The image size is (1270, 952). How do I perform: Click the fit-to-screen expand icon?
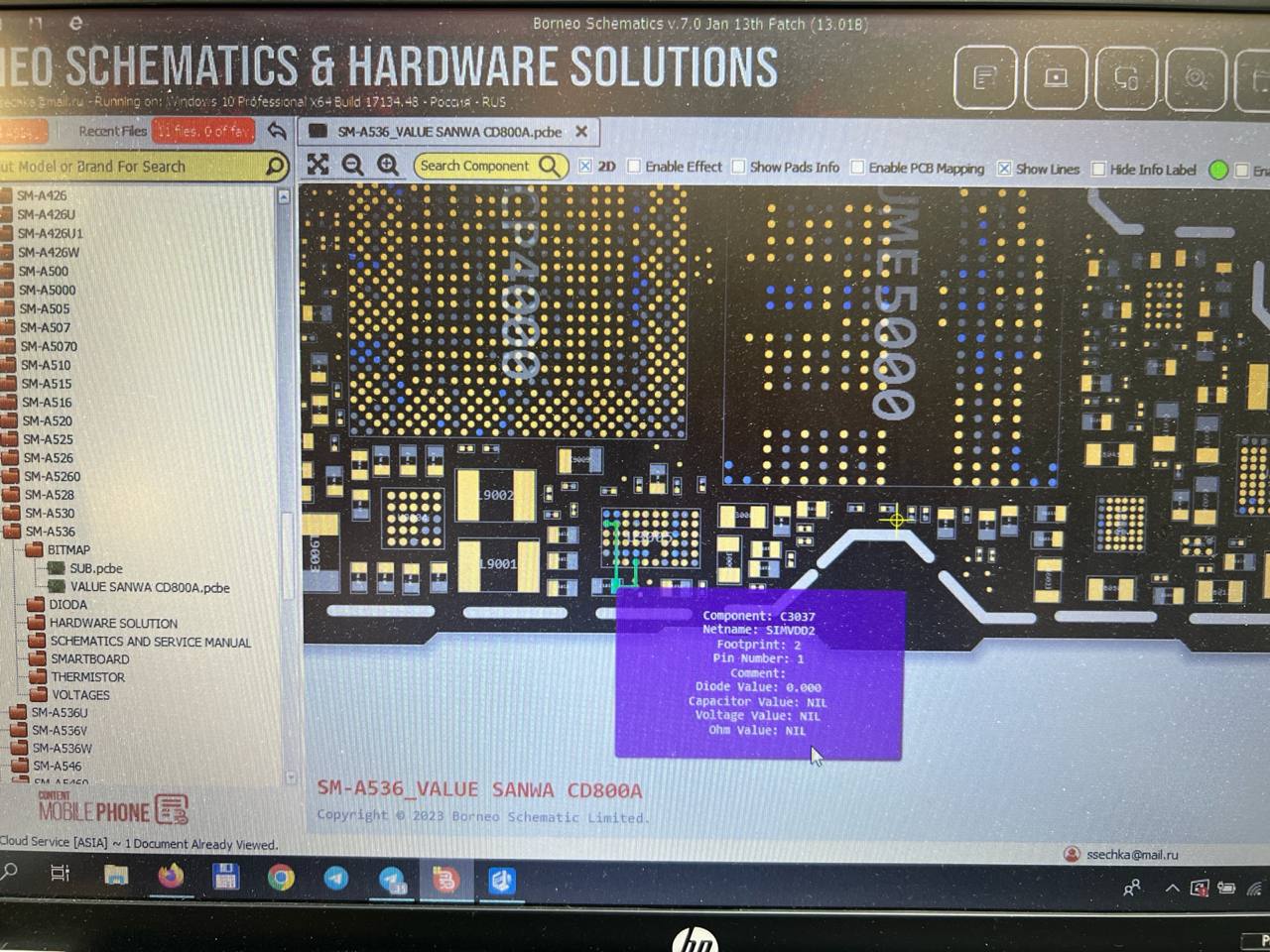coord(317,165)
